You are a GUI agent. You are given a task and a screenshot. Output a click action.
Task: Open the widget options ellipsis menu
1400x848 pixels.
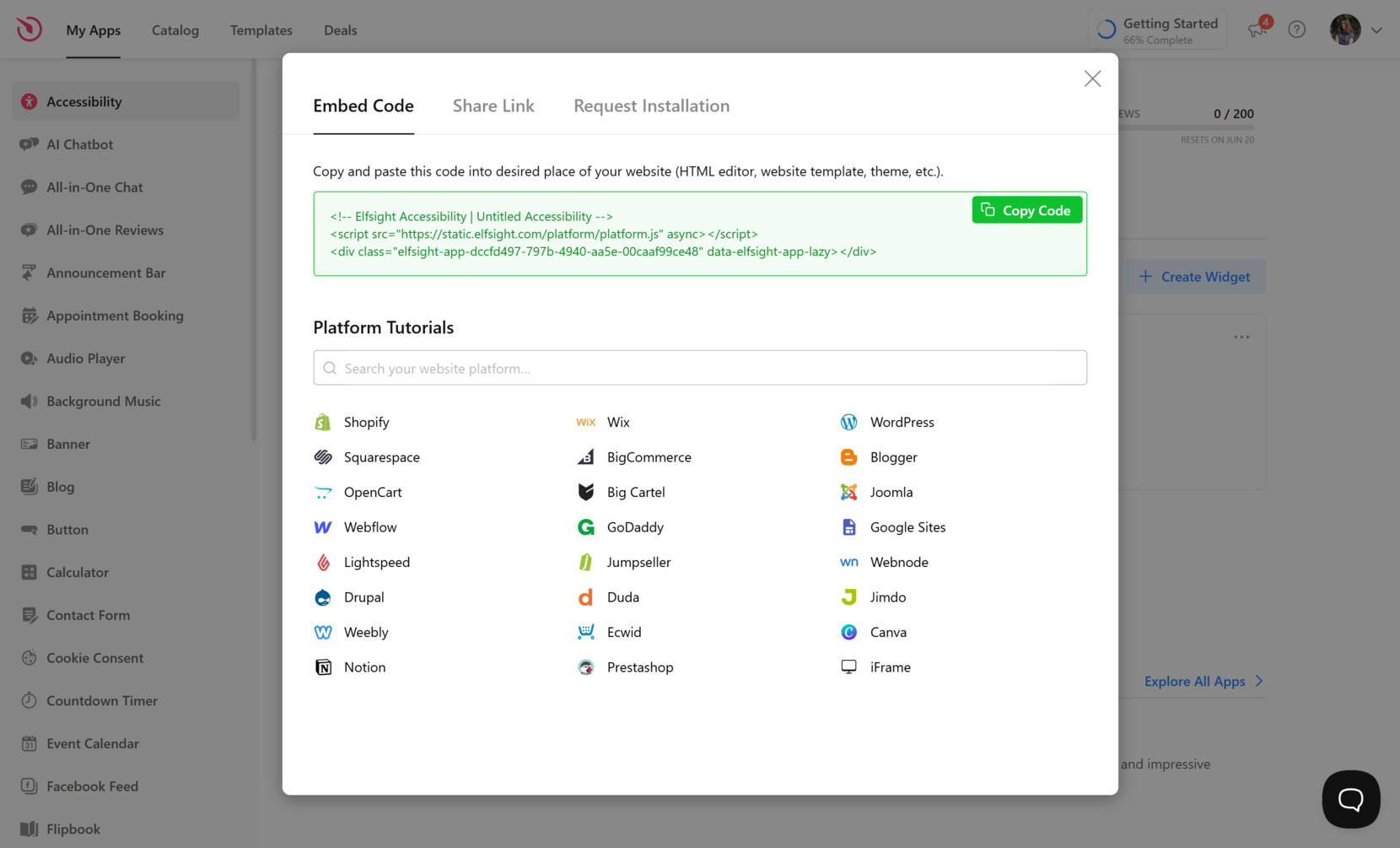[1241, 336]
